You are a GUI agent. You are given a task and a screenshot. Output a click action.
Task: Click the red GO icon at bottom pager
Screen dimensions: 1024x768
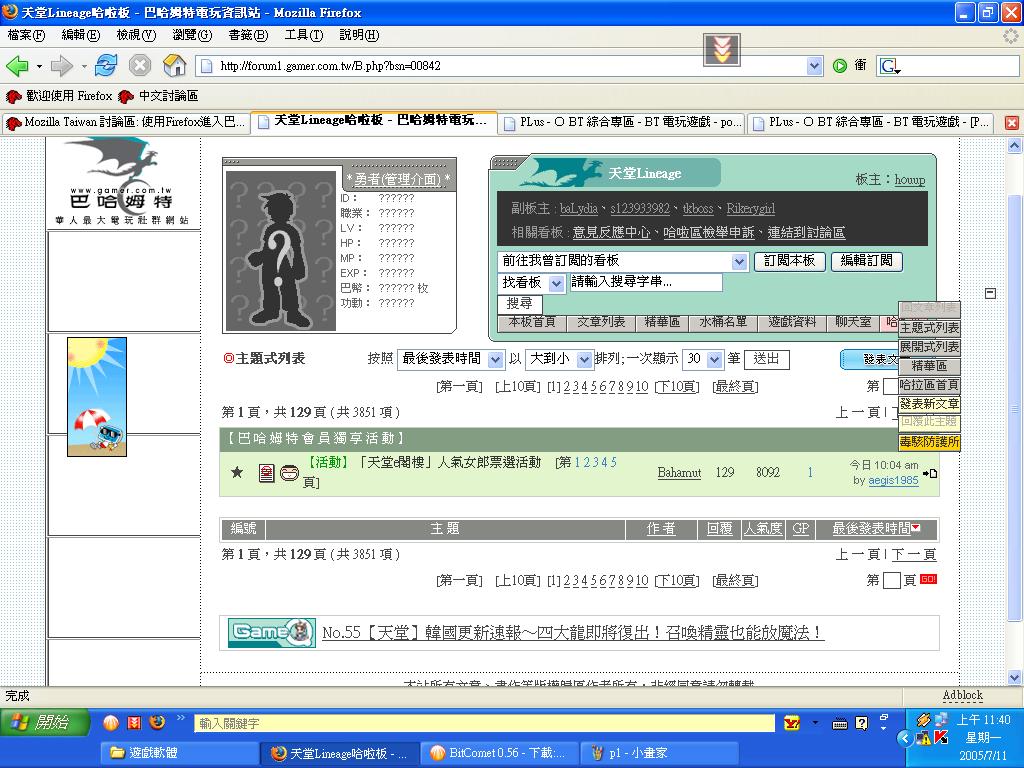928,579
